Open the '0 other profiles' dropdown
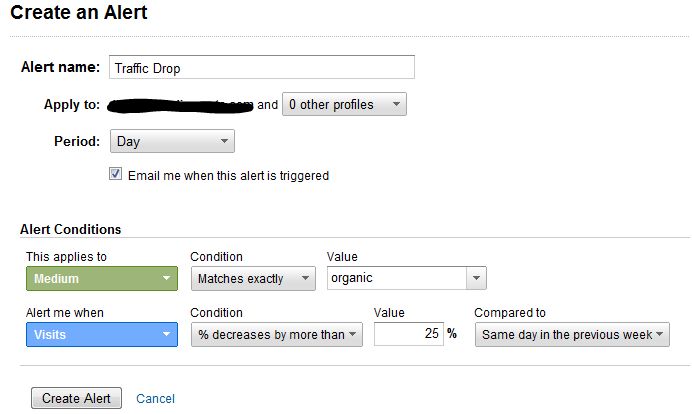The height and width of the screenshot is (414, 692). (344, 104)
